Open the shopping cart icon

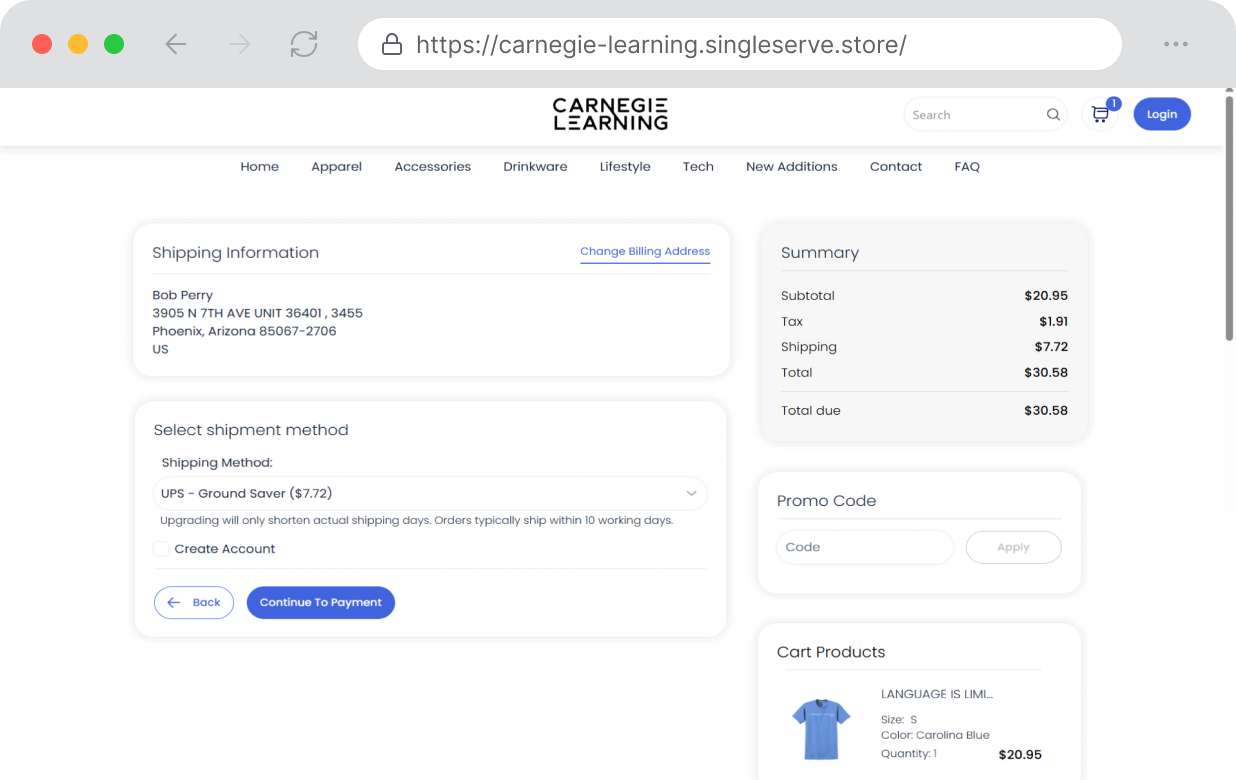[1100, 115]
